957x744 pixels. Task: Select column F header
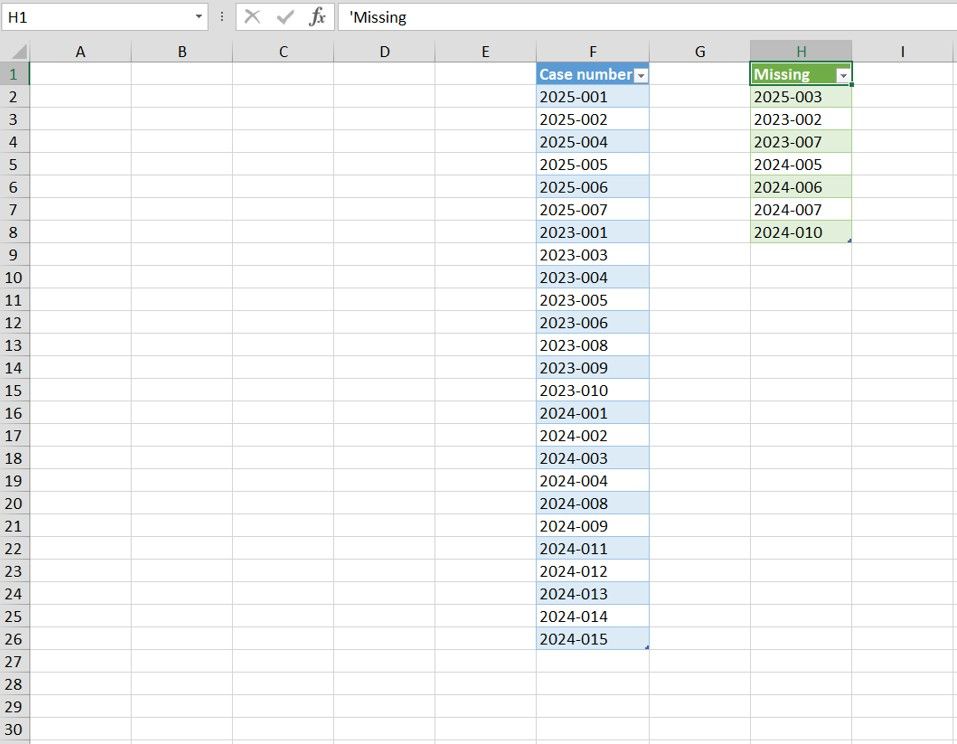pyautogui.click(x=593, y=52)
